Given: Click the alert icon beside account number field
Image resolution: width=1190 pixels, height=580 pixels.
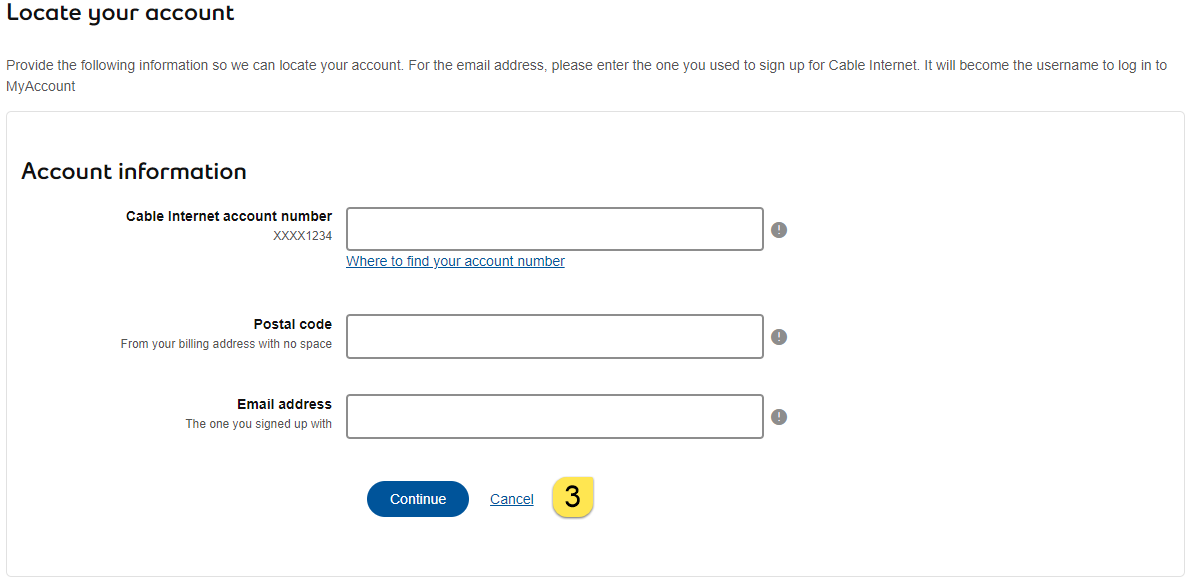Looking at the screenshot, I should pos(779,229).
